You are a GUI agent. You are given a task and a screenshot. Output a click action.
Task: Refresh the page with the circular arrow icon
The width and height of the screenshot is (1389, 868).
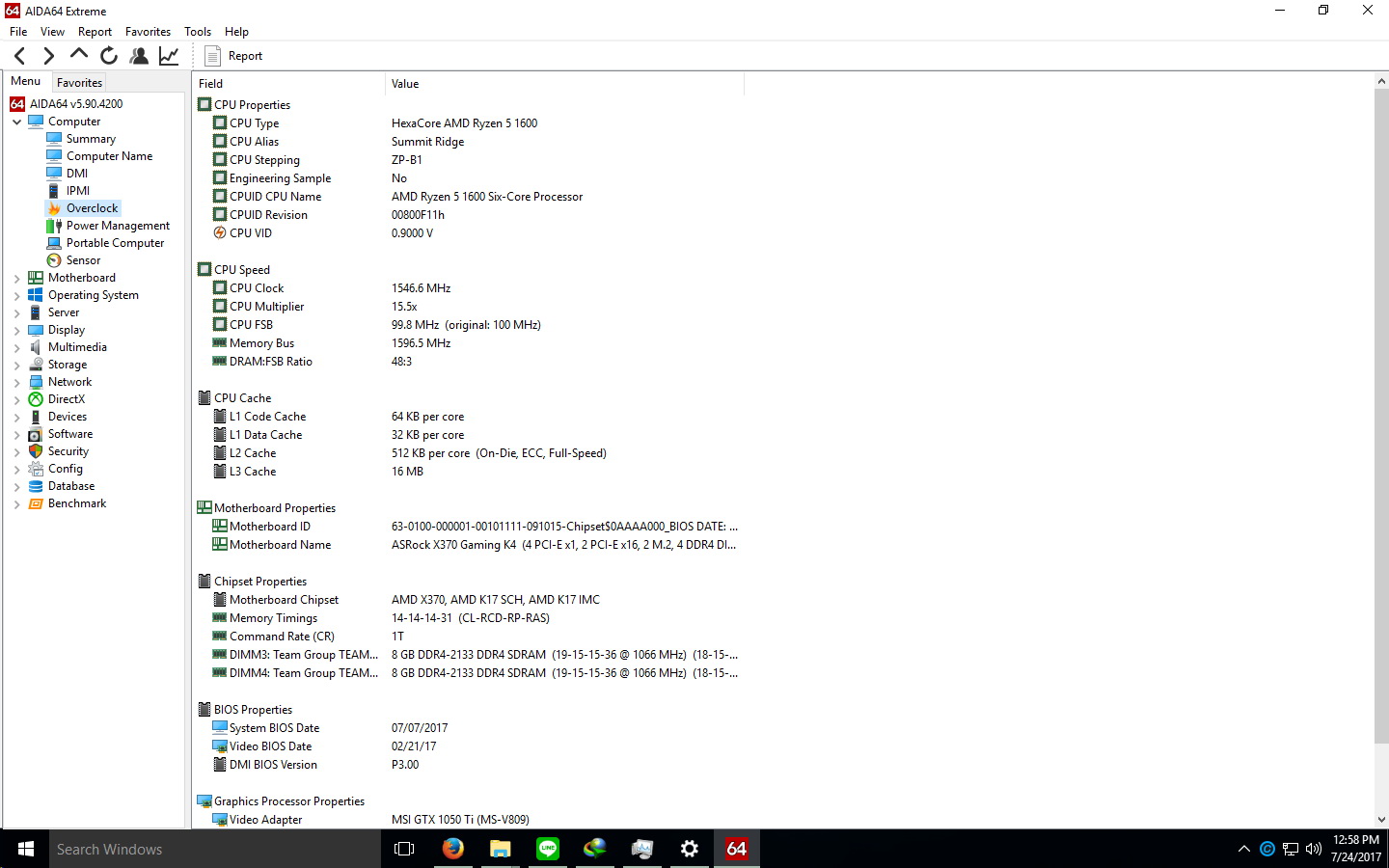[109, 56]
